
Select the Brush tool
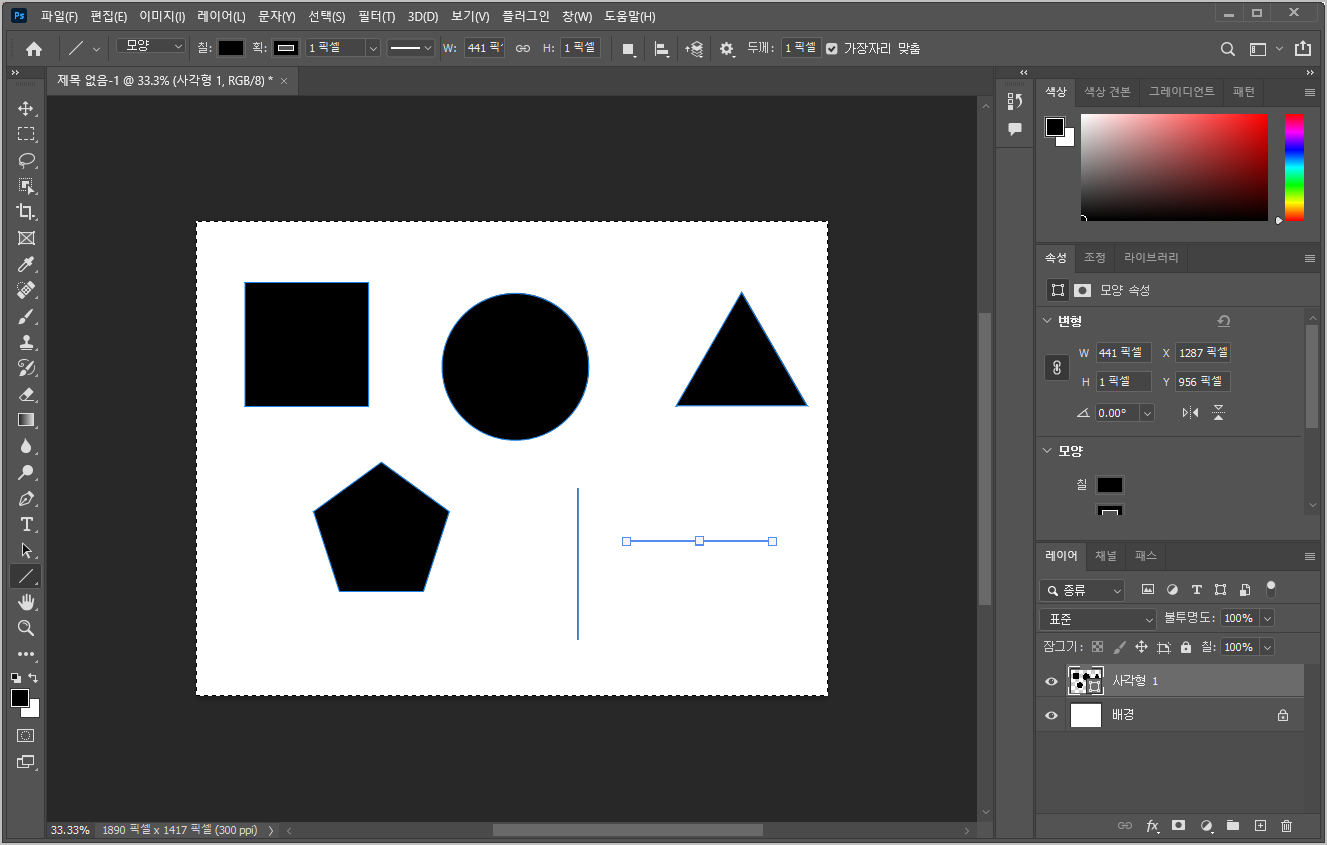point(26,316)
